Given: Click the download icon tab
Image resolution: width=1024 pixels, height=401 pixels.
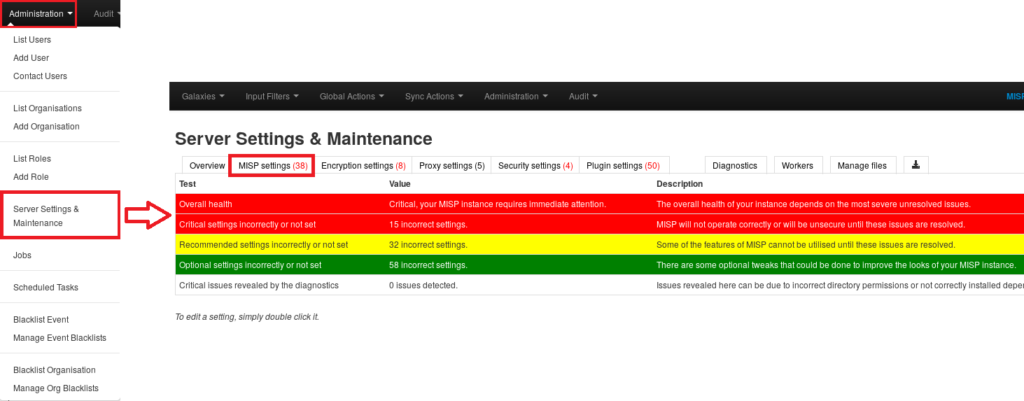Looking at the screenshot, I should (915, 165).
